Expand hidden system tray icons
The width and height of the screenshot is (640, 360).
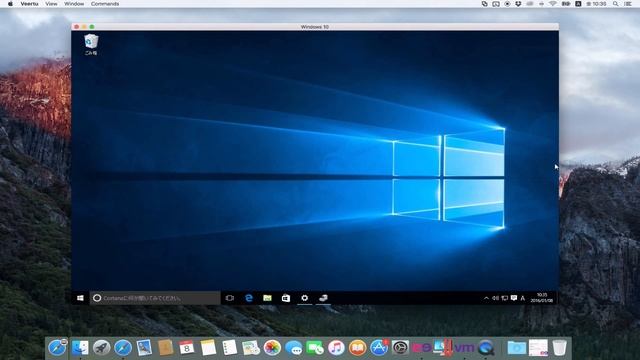(x=486, y=298)
